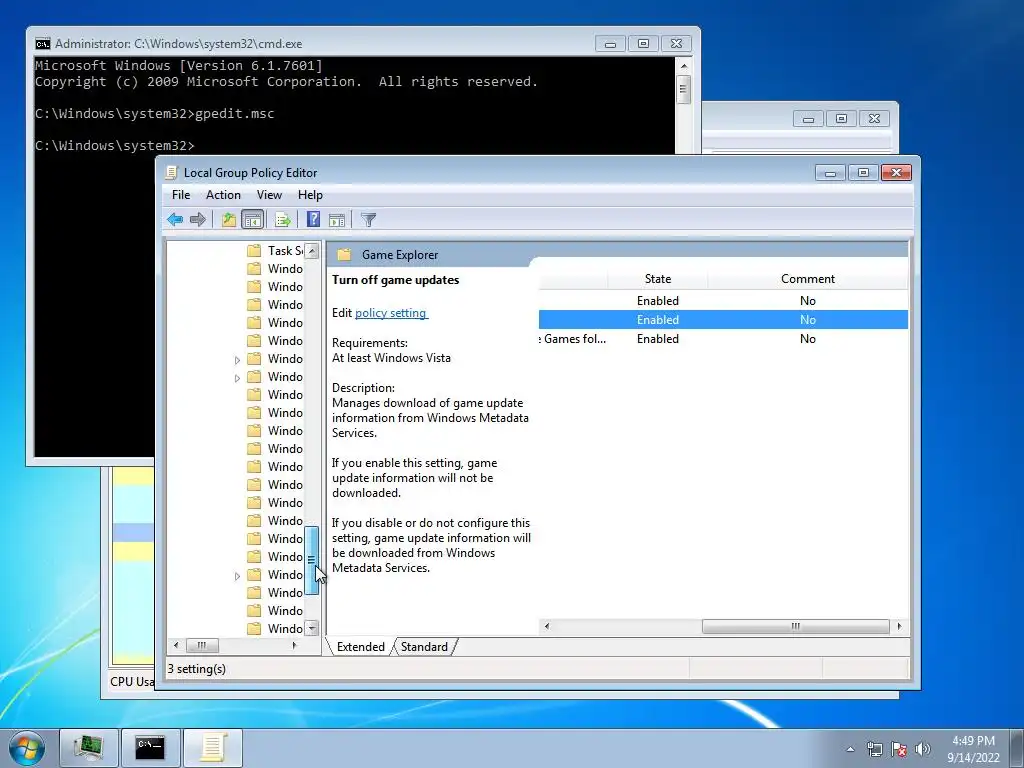Screen dimensions: 1024x768
Task: Click tree pane scroll up arrow
Action: coord(312,251)
